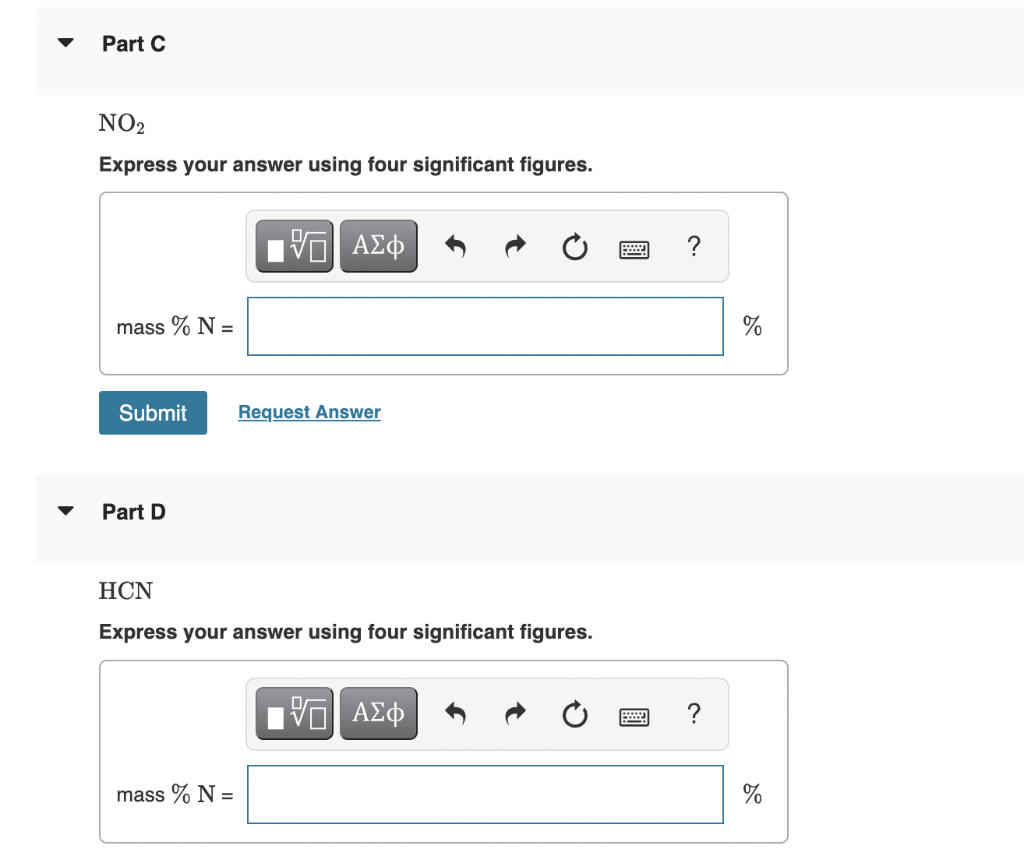This screenshot has height=849, width=1024.
Task: Click the undo icon in Part C editor
Action: point(455,246)
